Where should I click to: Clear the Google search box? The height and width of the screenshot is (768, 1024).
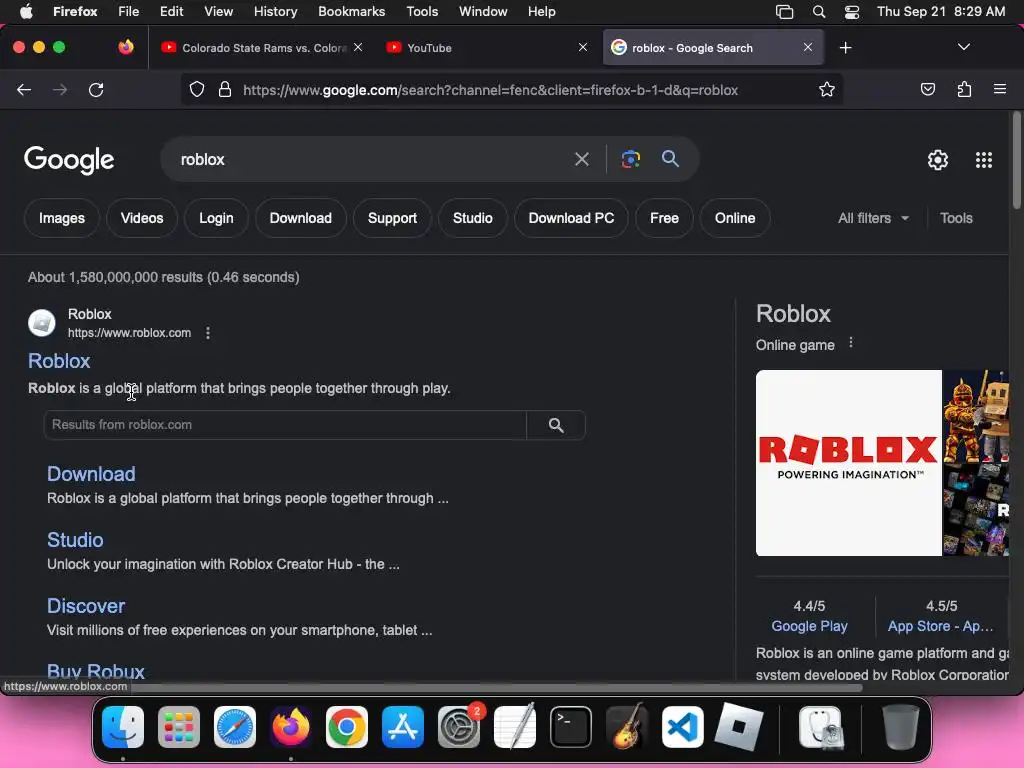coord(581,159)
